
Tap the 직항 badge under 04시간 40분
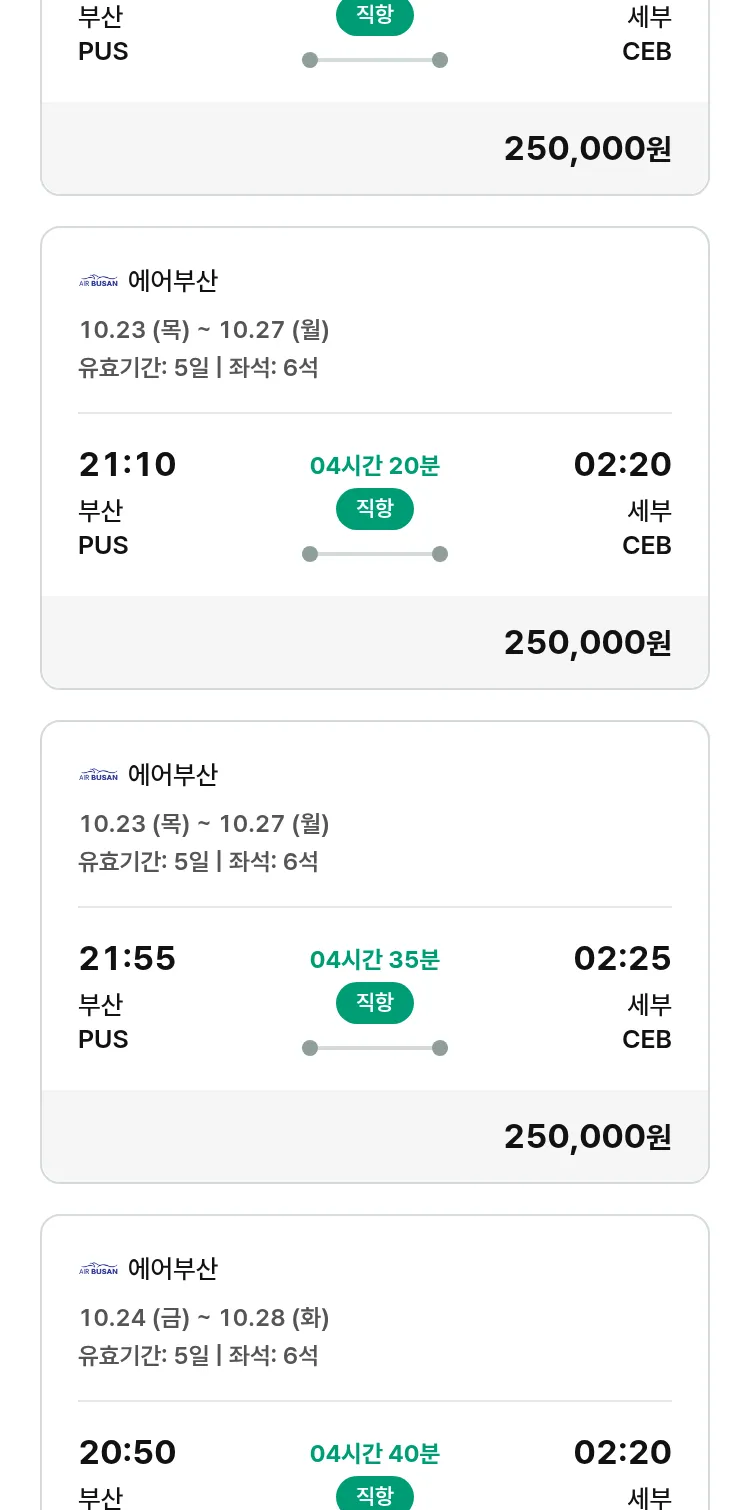click(x=375, y=1495)
